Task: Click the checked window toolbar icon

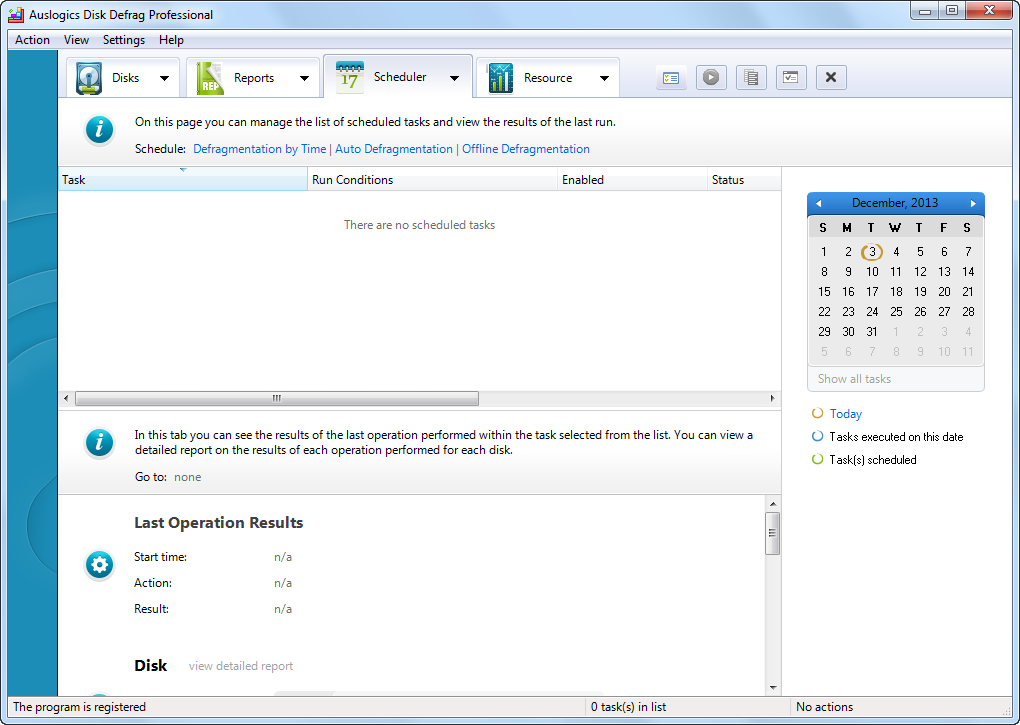Action: pos(791,77)
